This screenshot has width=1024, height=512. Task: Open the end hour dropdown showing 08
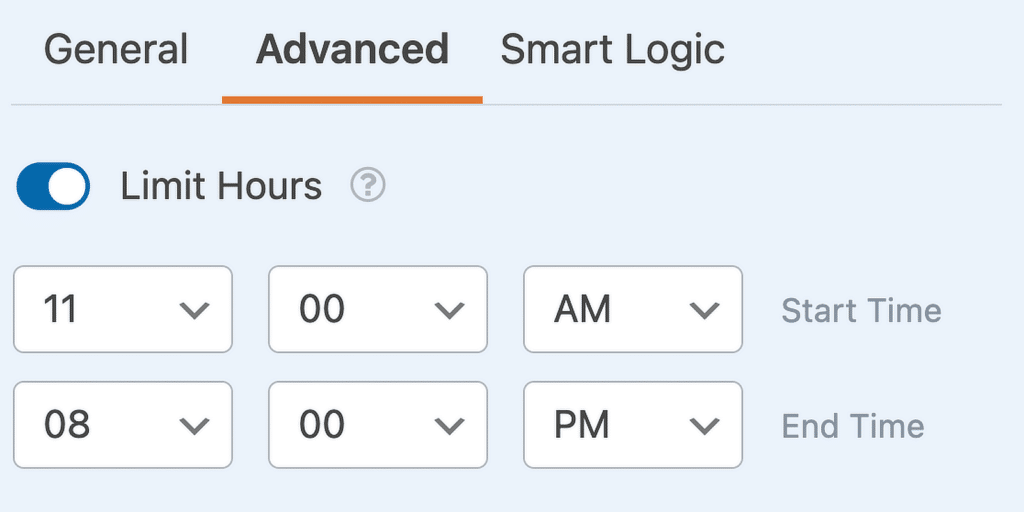122,425
